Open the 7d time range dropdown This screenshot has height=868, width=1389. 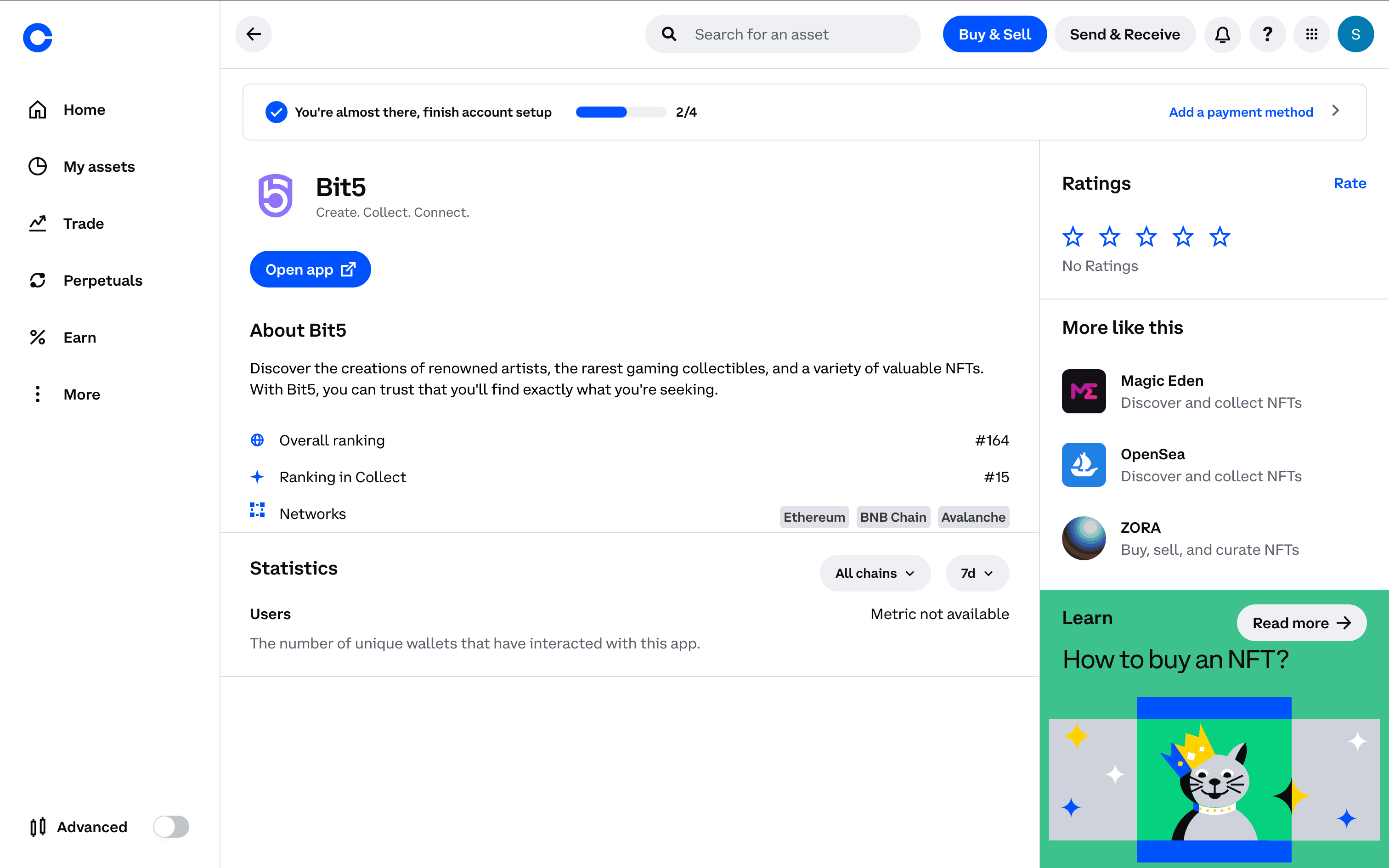[x=977, y=573]
